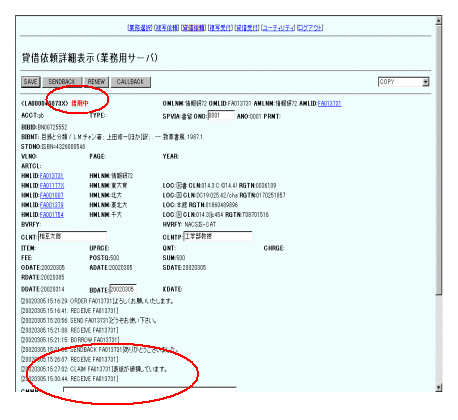This screenshot has width=458, height=420.
Task: Open the HMLID FA01177X link
Action: point(52,185)
